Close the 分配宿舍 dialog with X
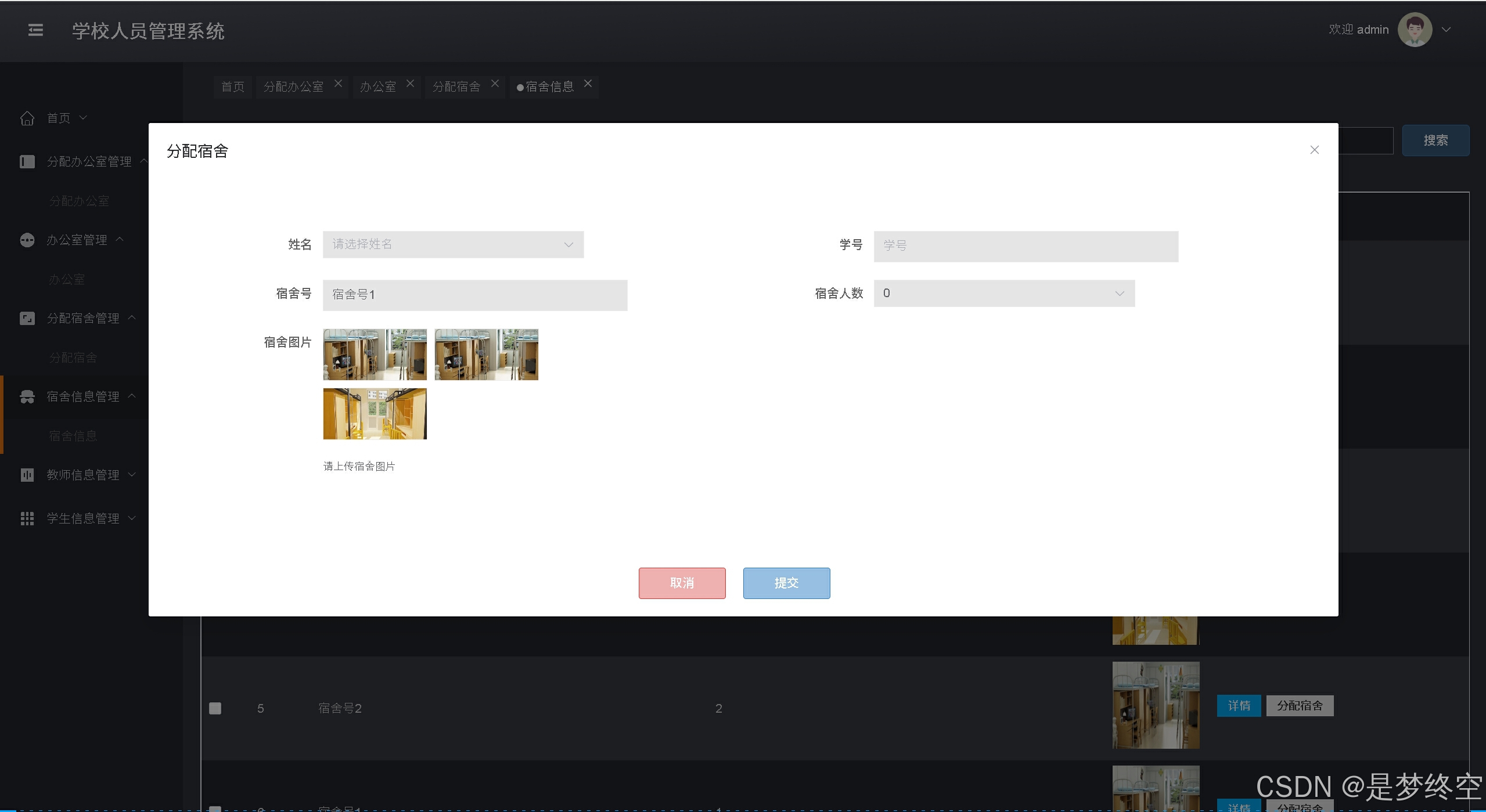1486x812 pixels. [1314, 150]
